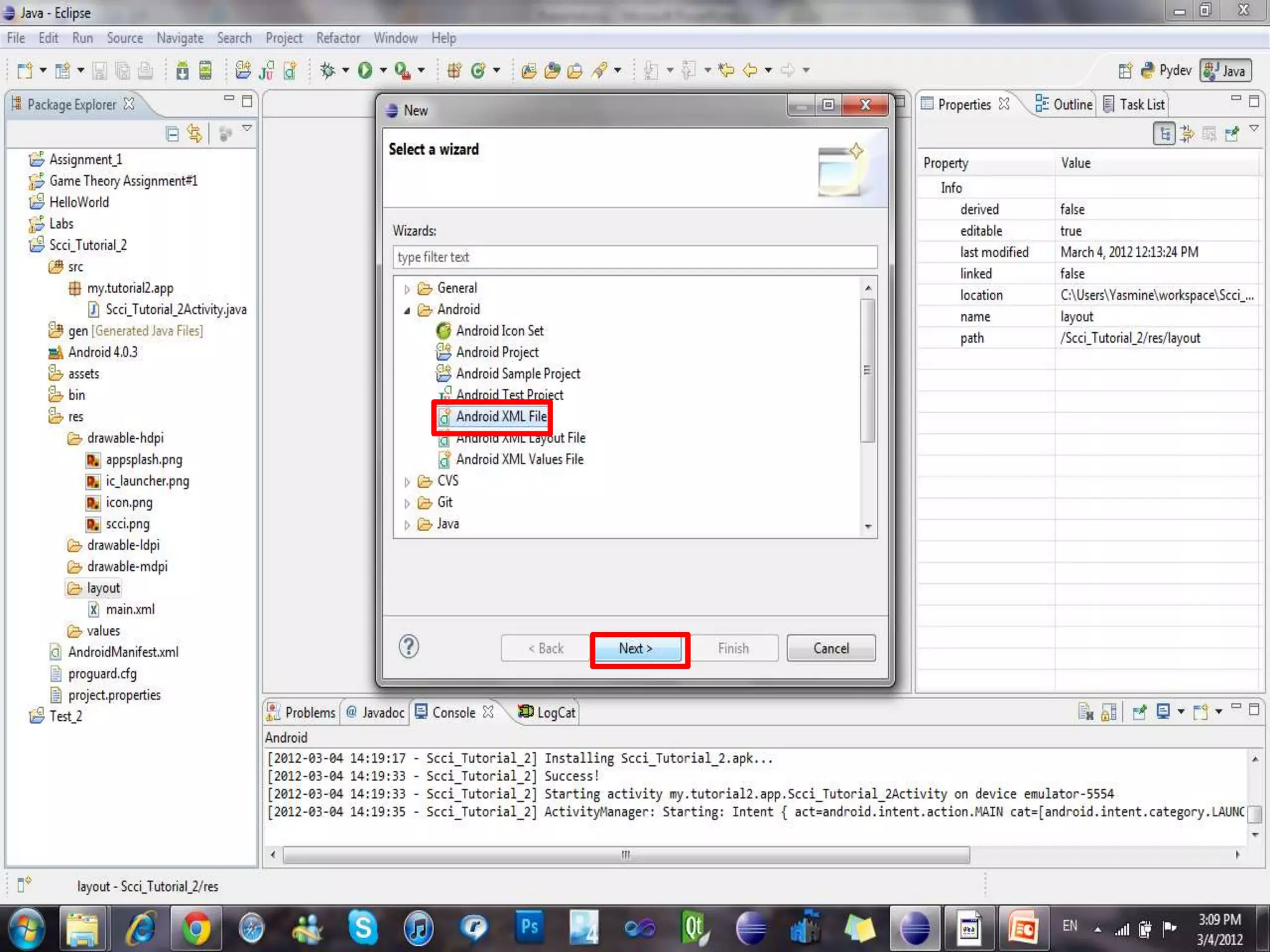1270x952 pixels.
Task: Toggle Show Categories in Properties view
Action: point(1165,133)
